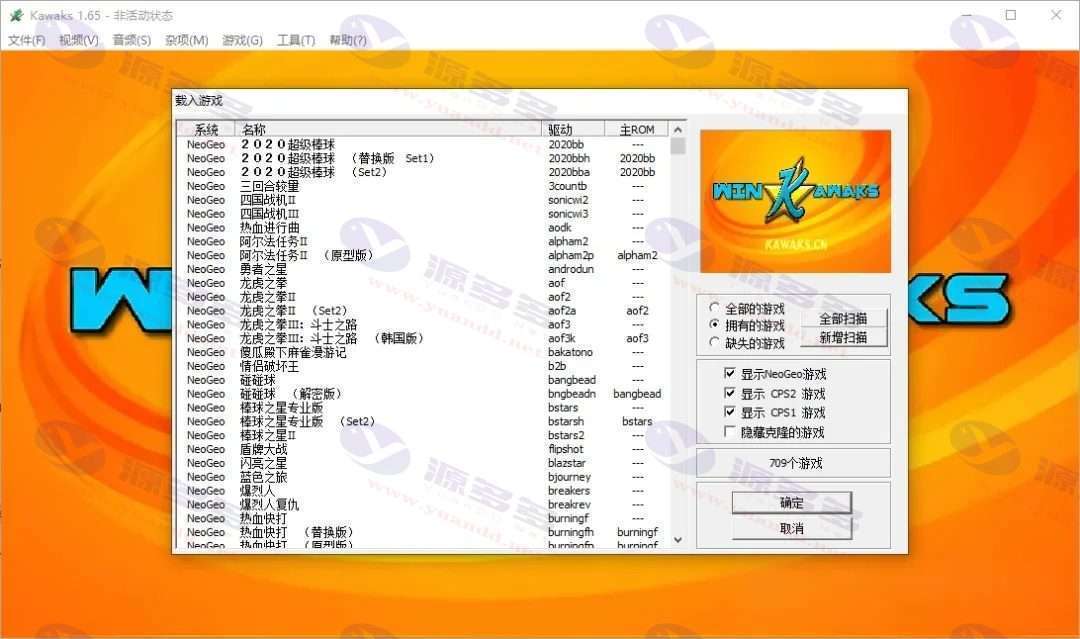Select 三回合较量 game row
Viewport: 1080px width, 639px height.
click(x=422, y=186)
